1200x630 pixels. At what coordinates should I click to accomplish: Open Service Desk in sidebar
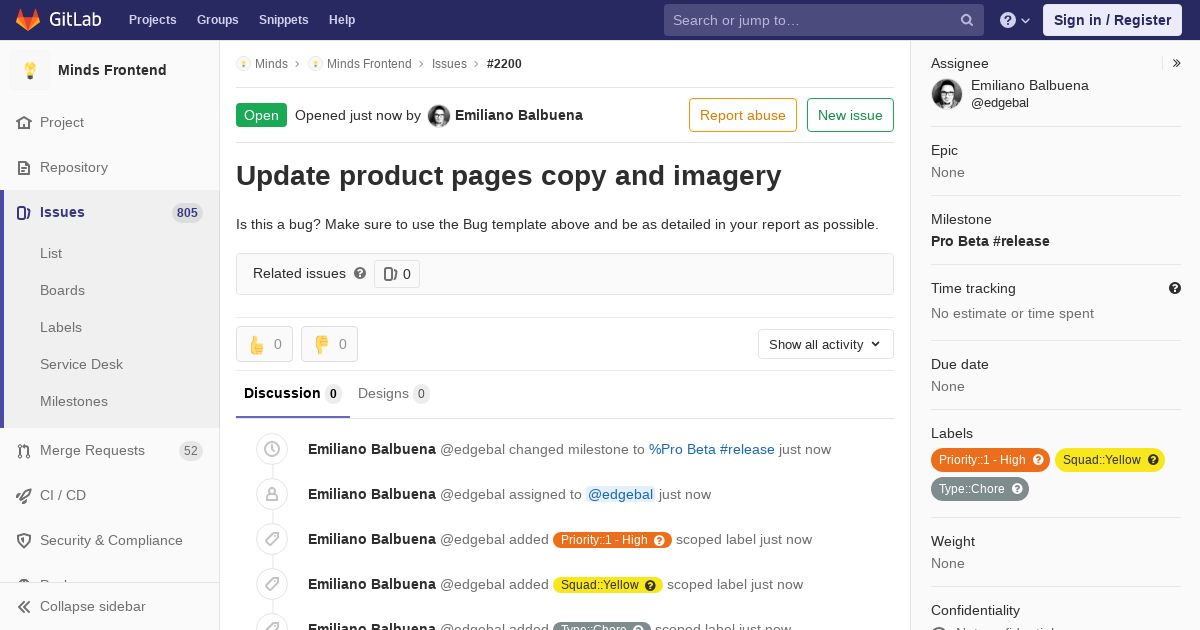point(81,365)
